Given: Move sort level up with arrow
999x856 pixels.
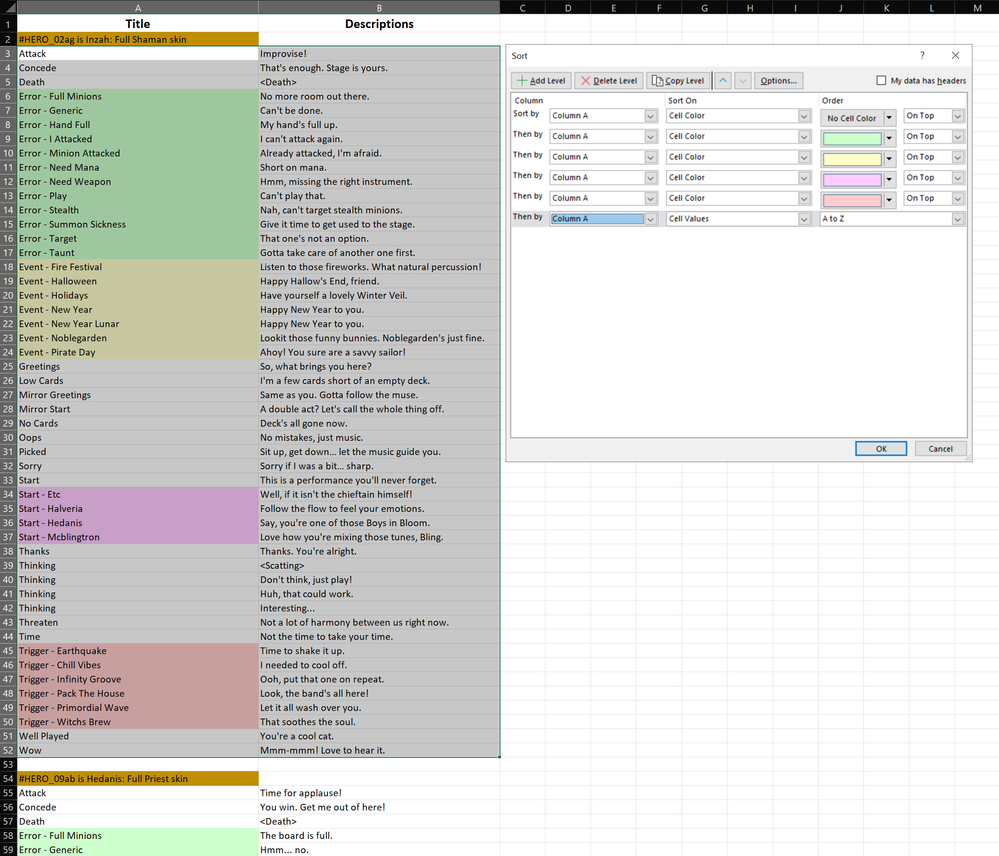Looking at the screenshot, I should pyautogui.click(x=722, y=81).
